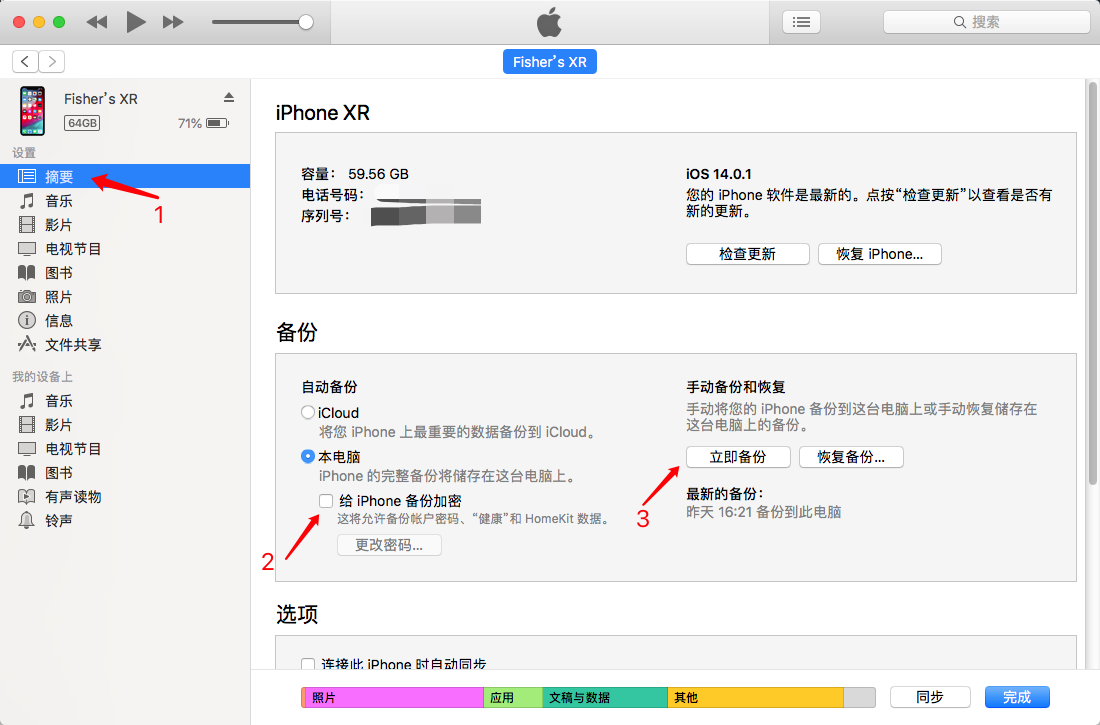Select the 本电脑 backup radio button
This screenshot has height=725, width=1100.
coord(307,456)
